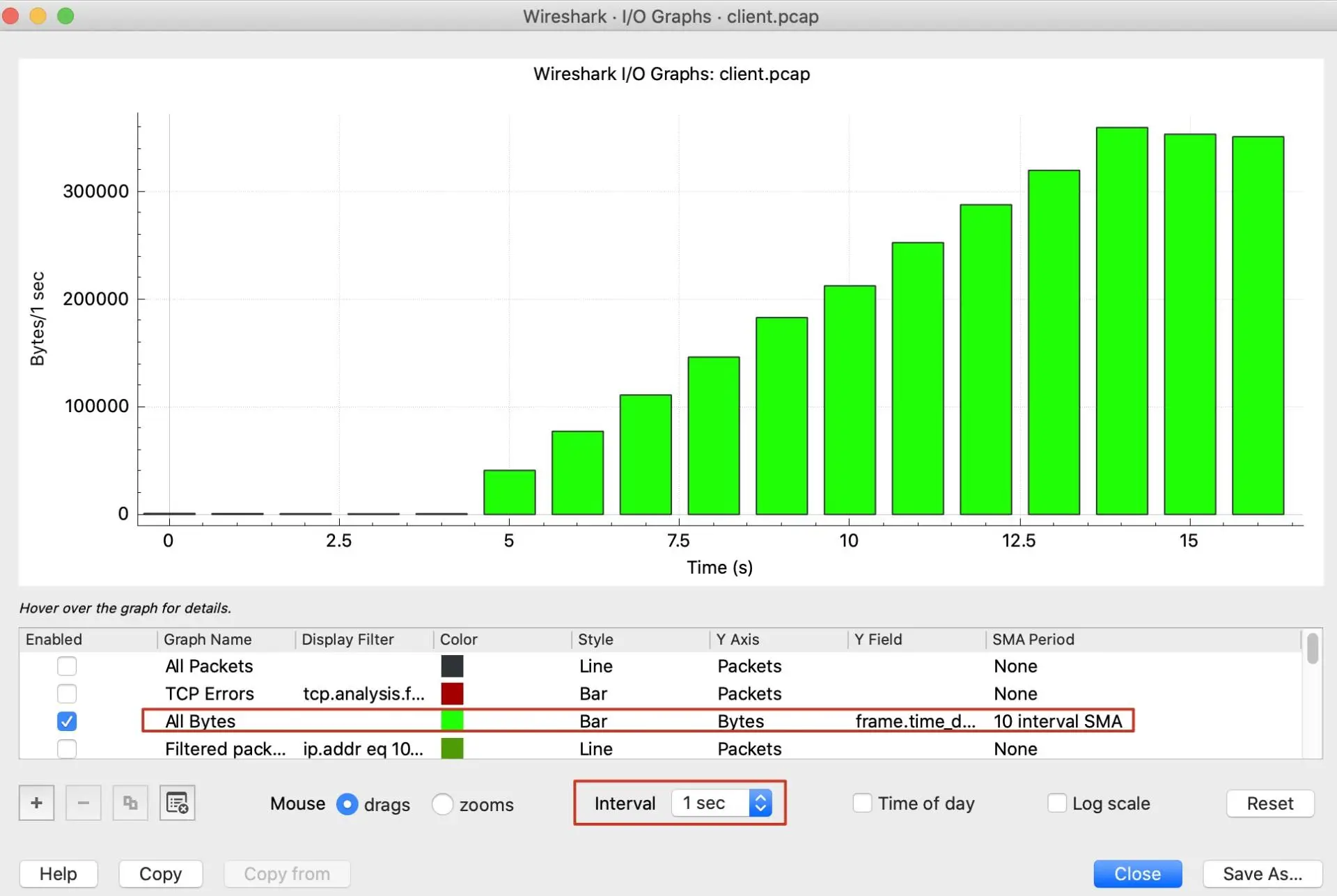The width and height of the screenshot is (1337, 896).
Task: Select the zooms radio button
Action: tap(442, 803)
